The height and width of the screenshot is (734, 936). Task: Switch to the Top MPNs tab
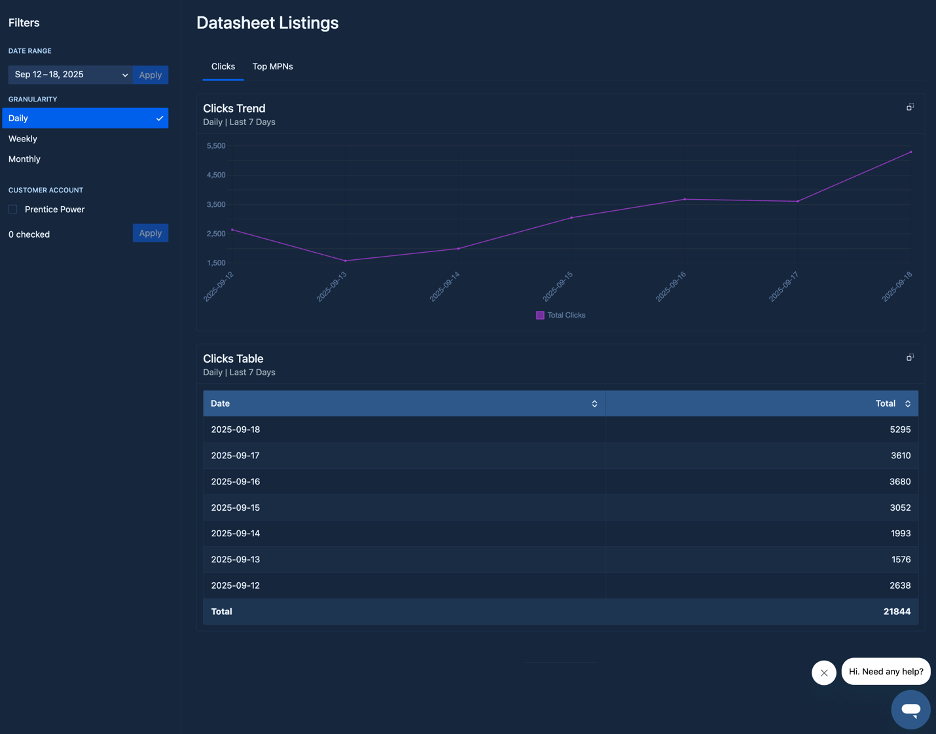(272, 67)
